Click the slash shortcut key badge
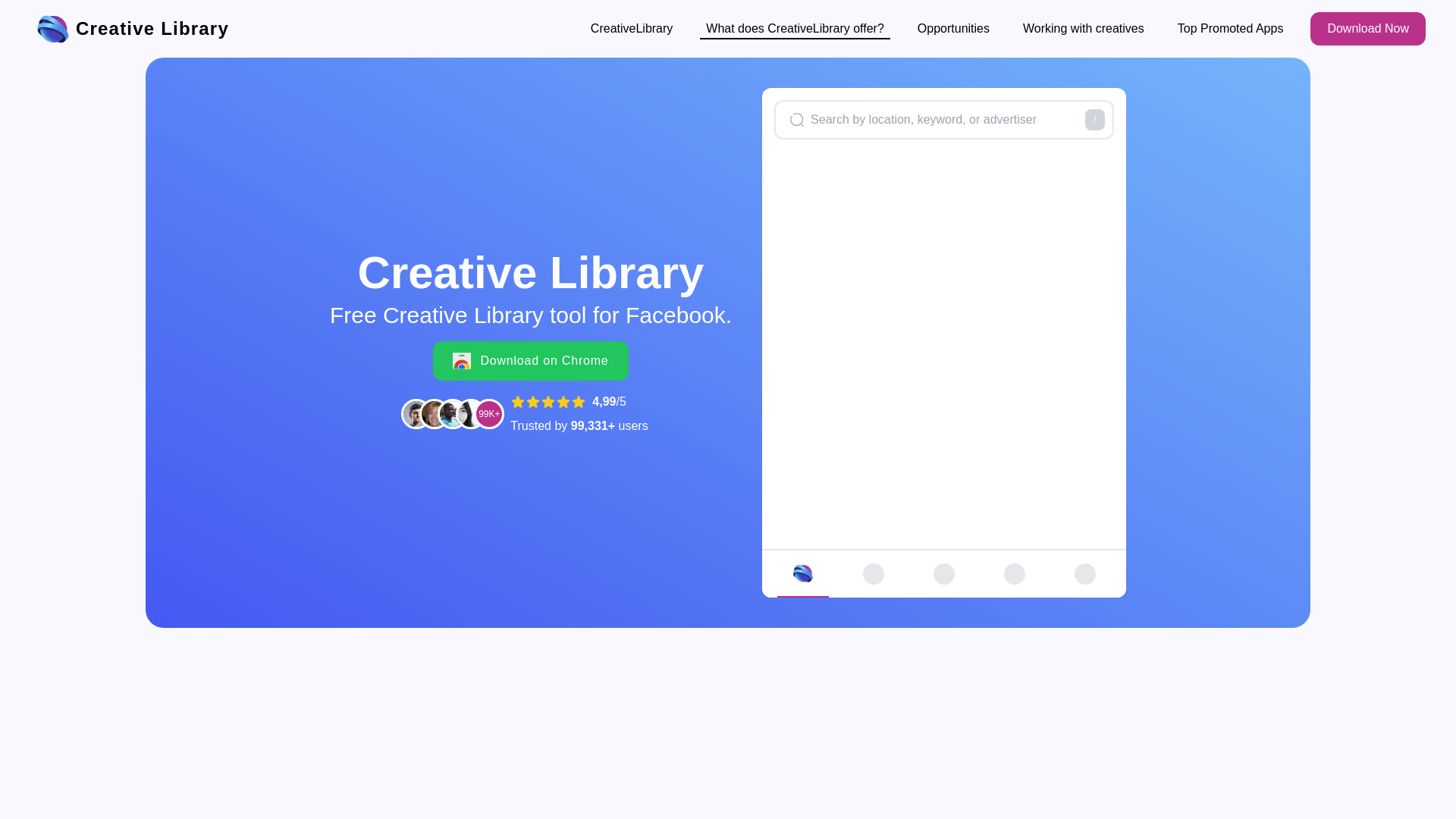Viewport: 1456px width, 819px height. coord(1094,120)
